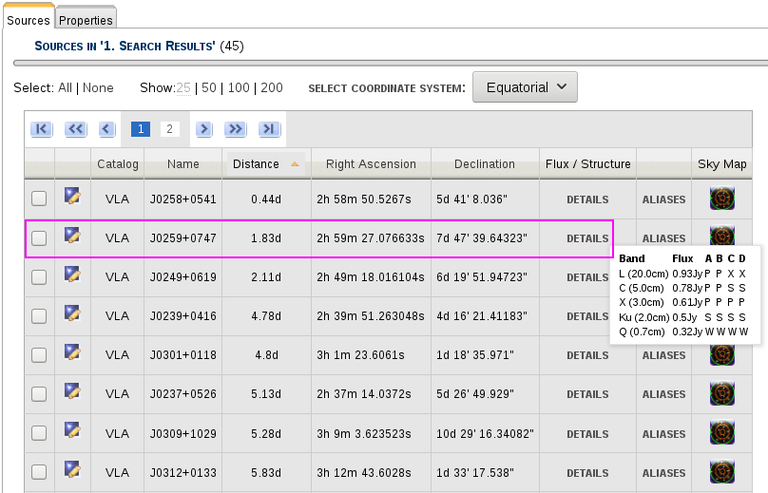
Task: Go to the next results page arrow
Action: 204,129
